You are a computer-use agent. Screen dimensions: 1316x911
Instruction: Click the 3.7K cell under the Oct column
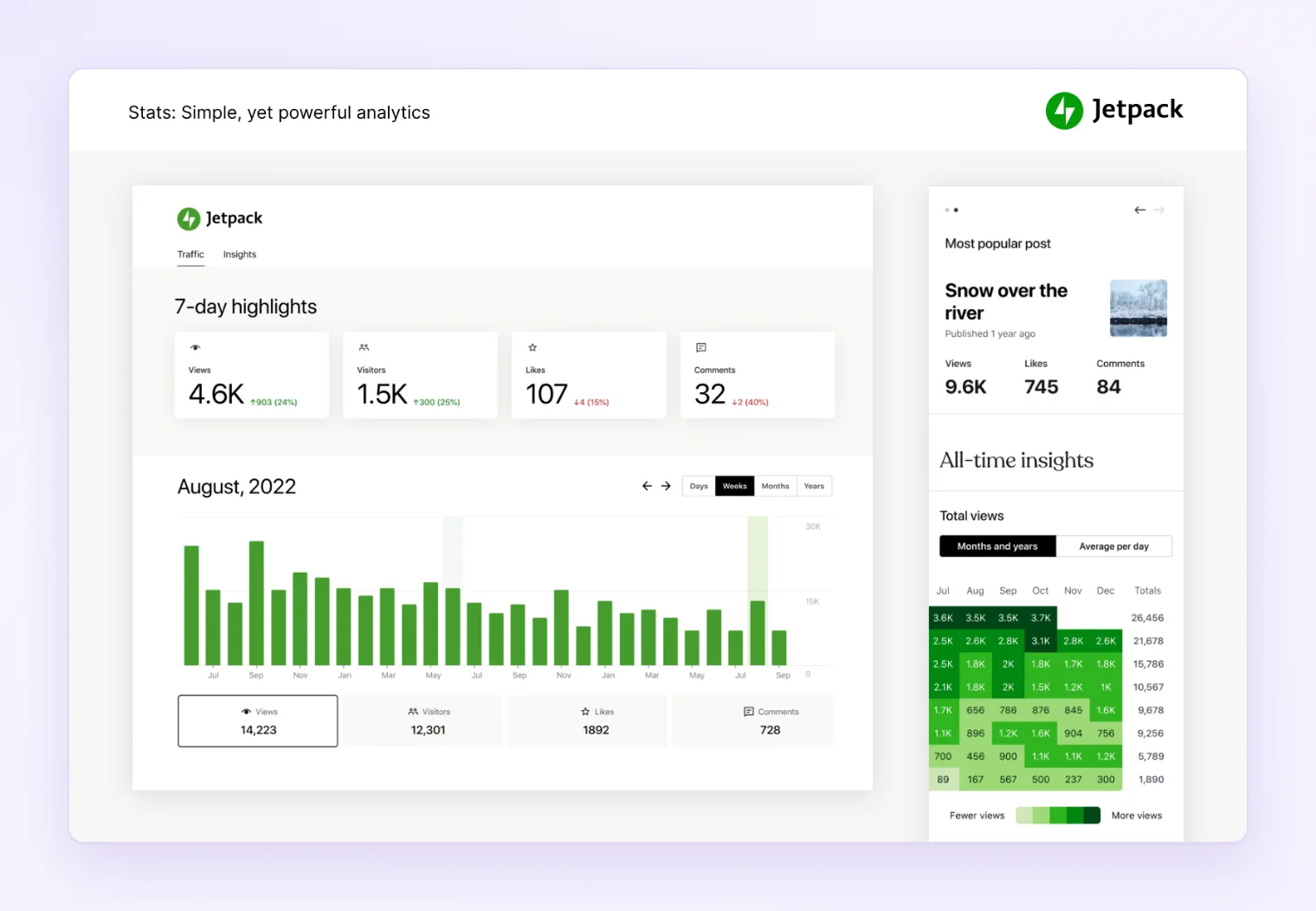[1041, 617]
